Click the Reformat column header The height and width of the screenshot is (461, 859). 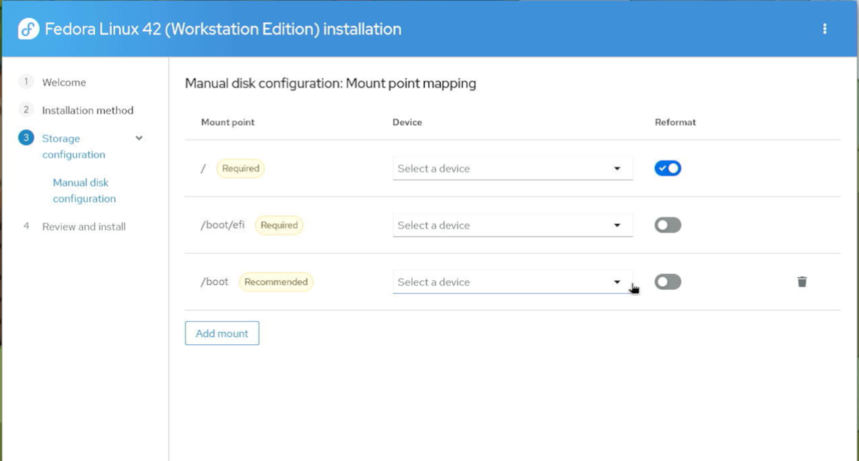(675, 122)
